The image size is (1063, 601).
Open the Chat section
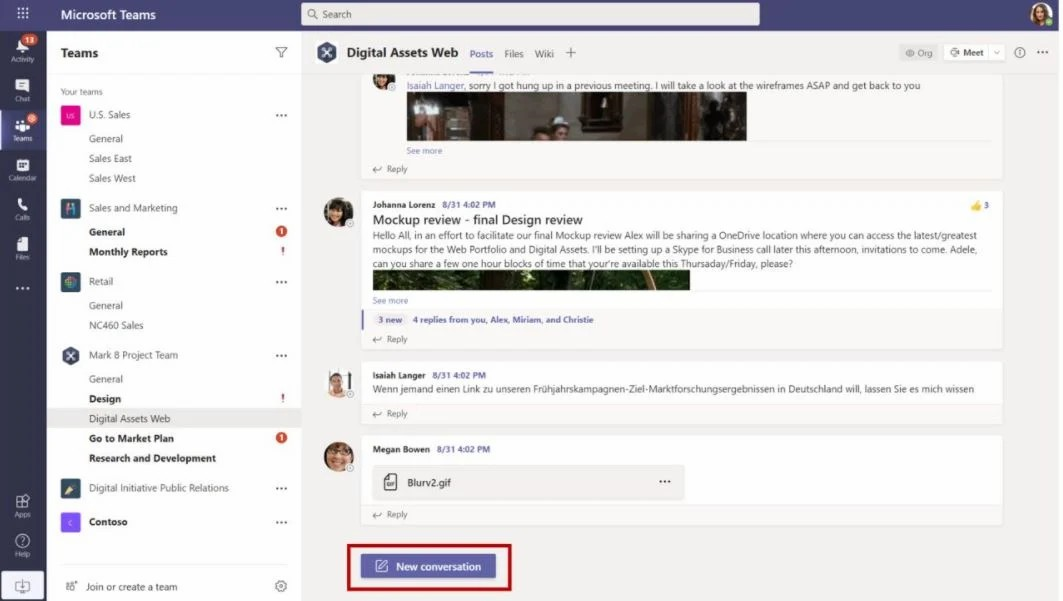point(22,89)
